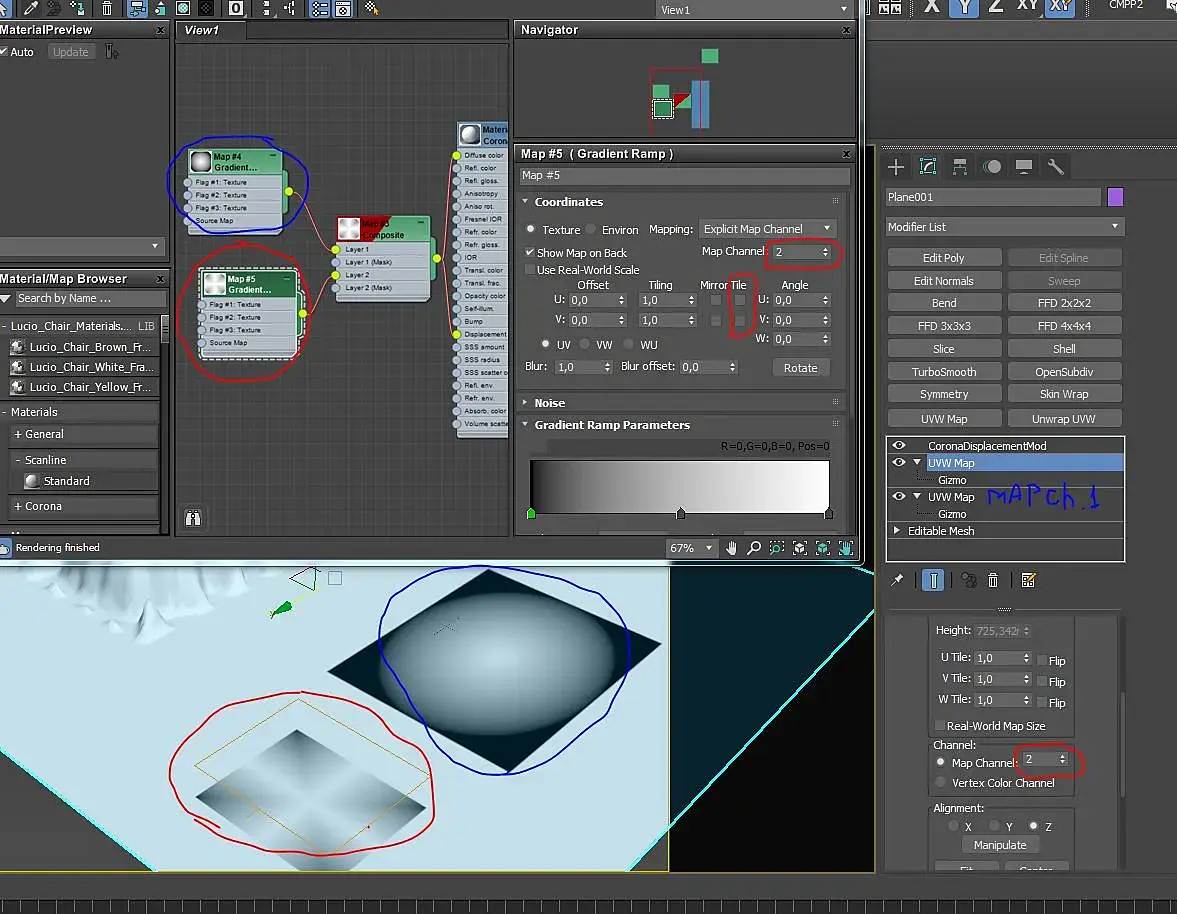Screen dimensions: 1177x914
Task: Enable Use Real-World Scale checkbox
Action: click(x=531, y=270)
